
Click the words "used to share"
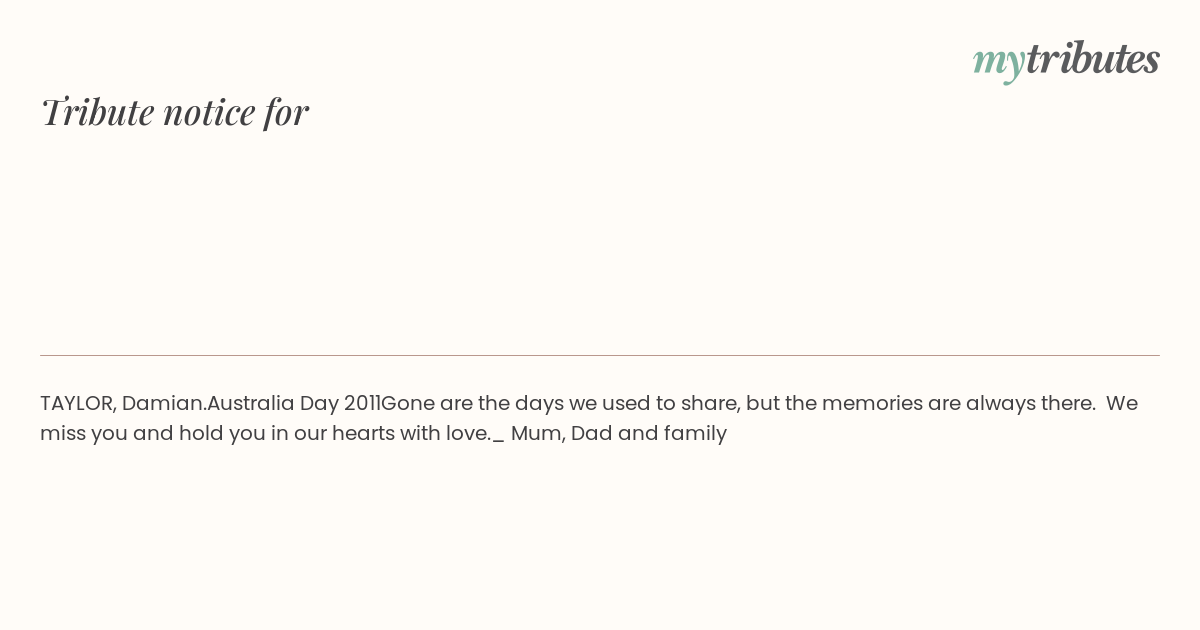670,404
